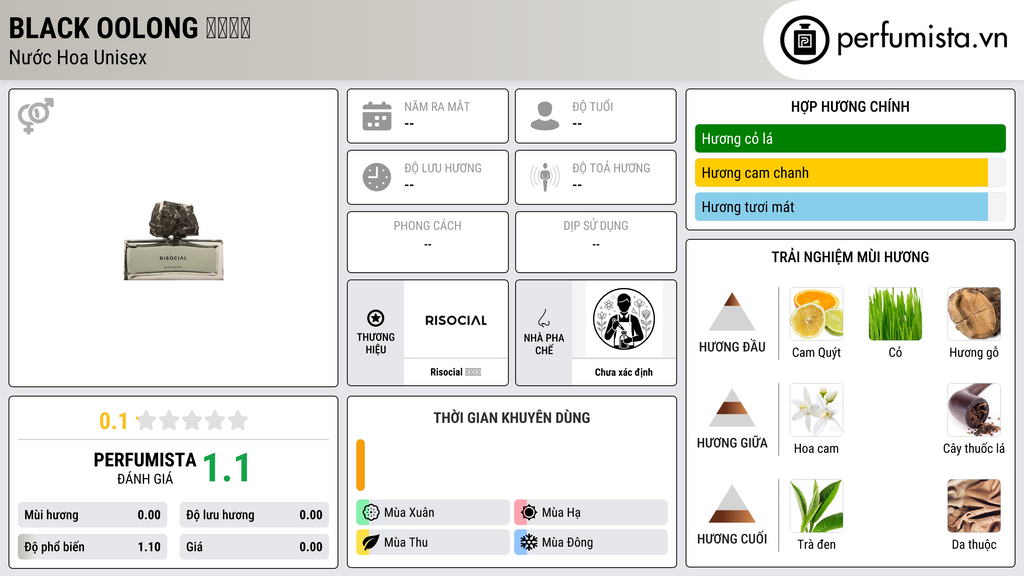Screen dimensions: 1024x576
Task: Click the Hương đầu pyramid icon
Action: point(732,312)
